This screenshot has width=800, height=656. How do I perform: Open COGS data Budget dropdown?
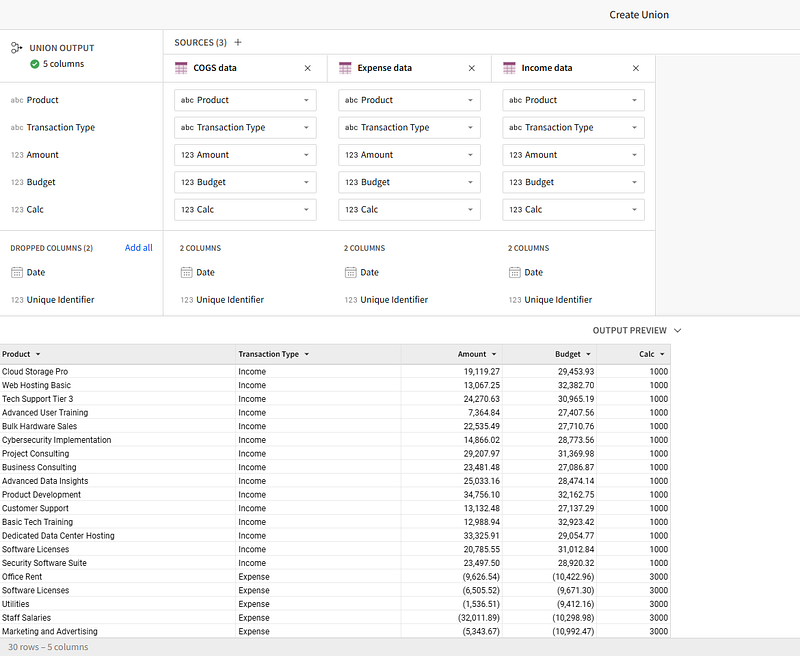(245, 182)
